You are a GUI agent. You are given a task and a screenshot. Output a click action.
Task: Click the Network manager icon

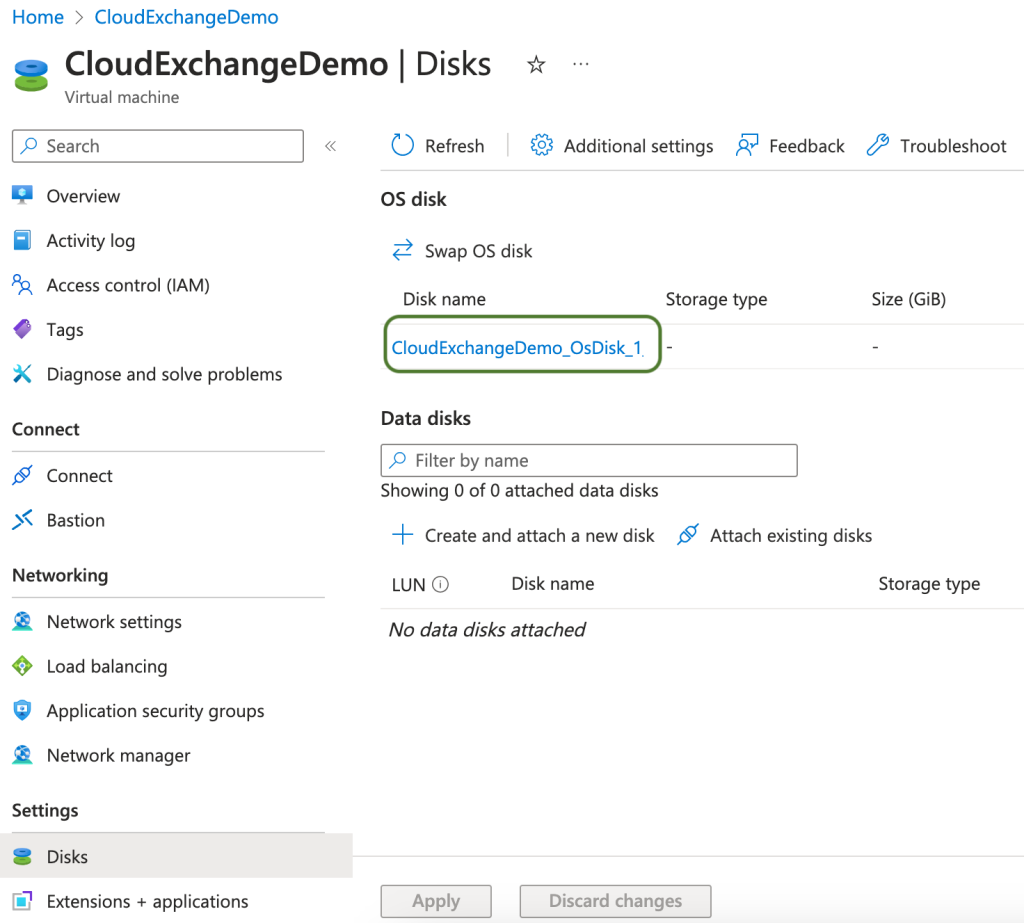click(22, 754)
